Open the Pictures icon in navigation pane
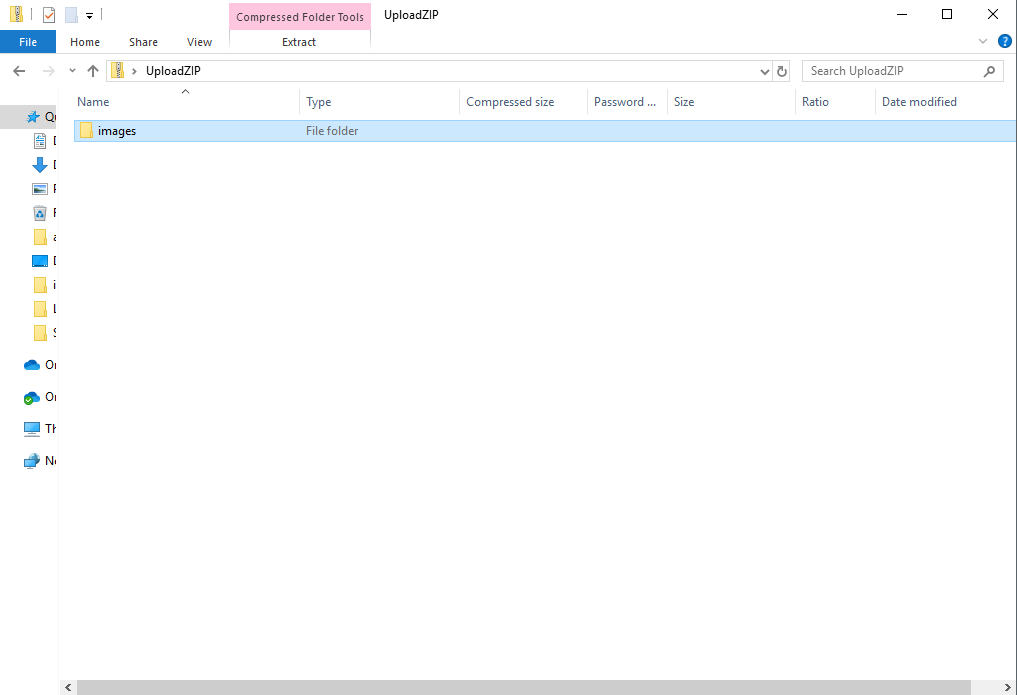The width and height of the screenshot is (1017, 695). click(40, 189)
